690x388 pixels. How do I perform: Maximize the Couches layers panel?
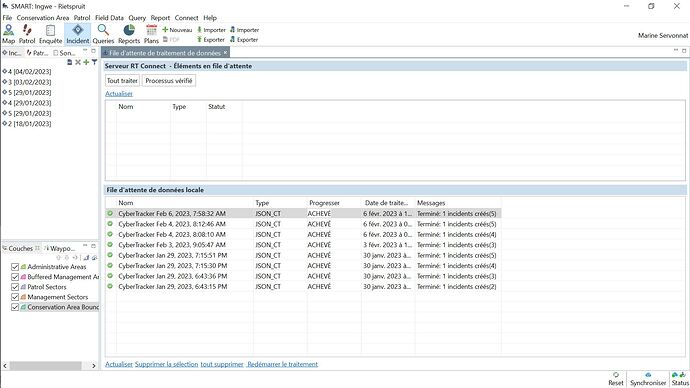(93, 246)
